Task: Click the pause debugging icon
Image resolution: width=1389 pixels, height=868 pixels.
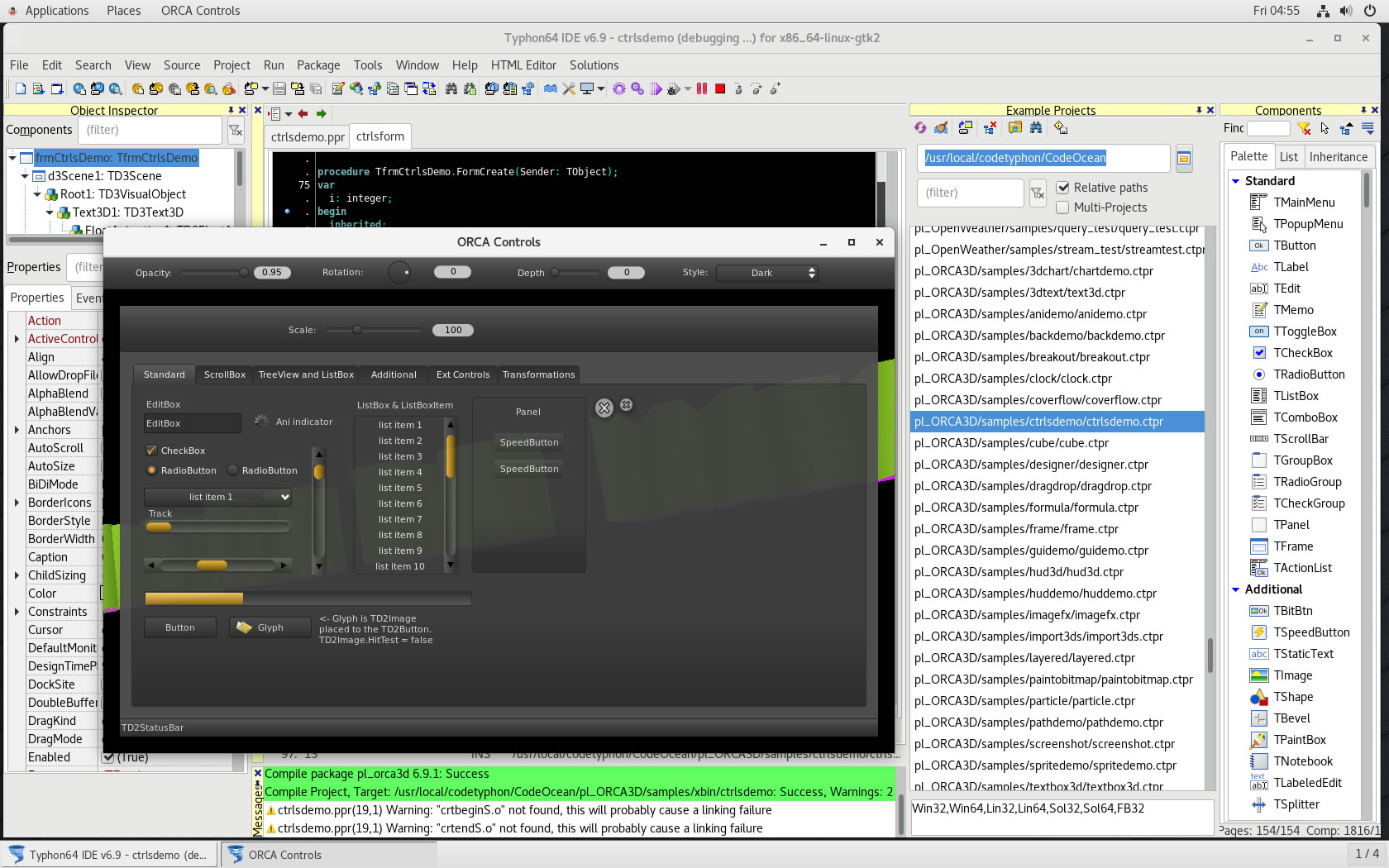Action: (x=702, y=88)
